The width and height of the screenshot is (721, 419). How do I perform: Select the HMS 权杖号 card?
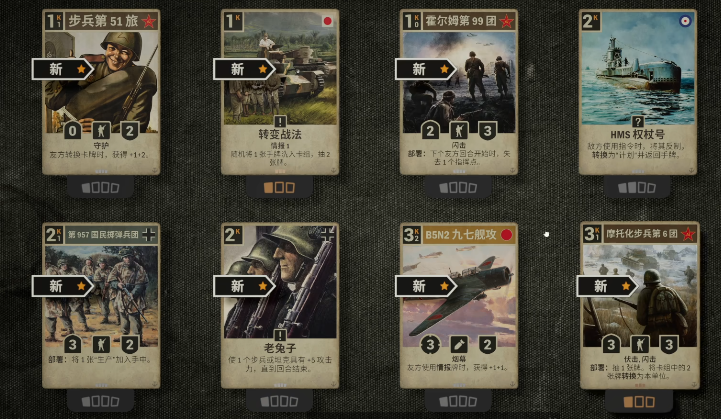(x=638, y=92)
